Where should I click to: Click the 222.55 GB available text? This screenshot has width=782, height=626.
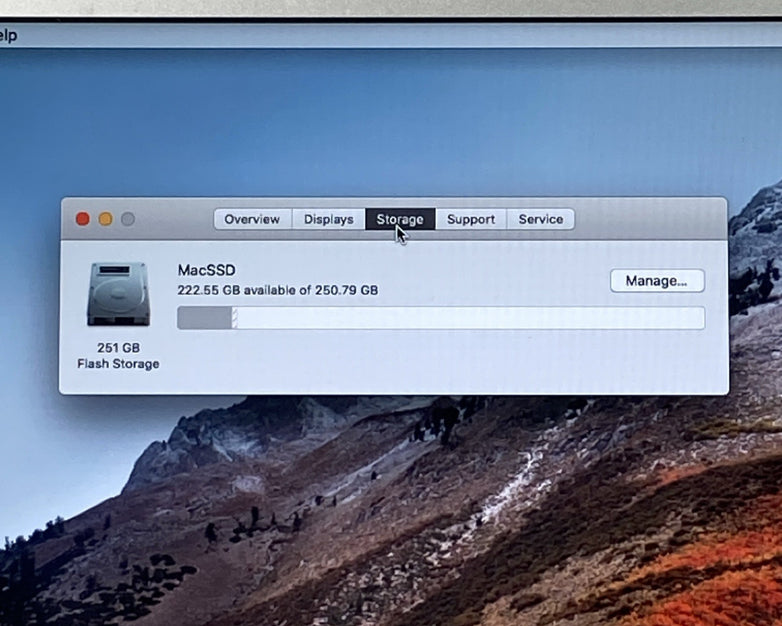[x=278, y=291]
